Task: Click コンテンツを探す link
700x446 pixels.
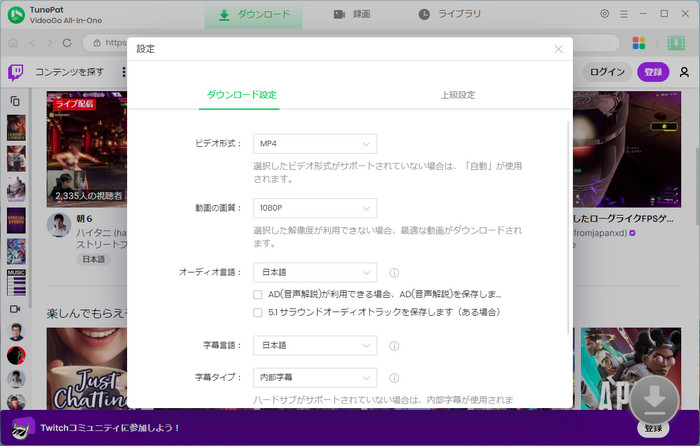Action: point(70,72)
